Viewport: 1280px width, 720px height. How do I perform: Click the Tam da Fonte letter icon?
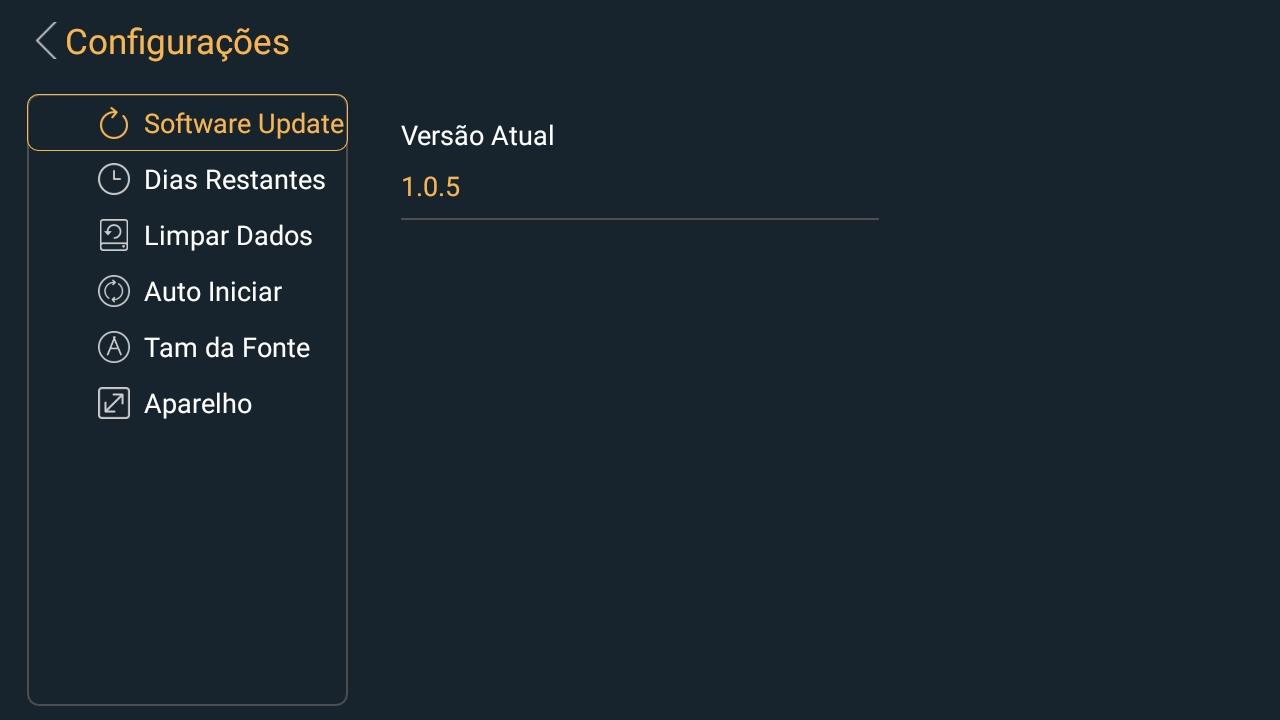(114, 348)
